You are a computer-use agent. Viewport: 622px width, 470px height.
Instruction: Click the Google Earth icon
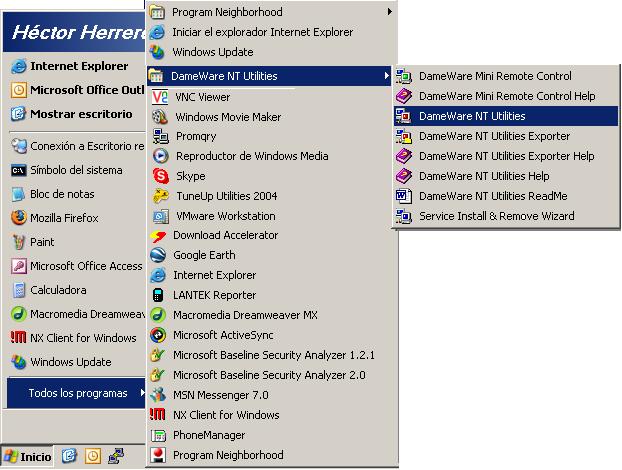pos(158,255)
